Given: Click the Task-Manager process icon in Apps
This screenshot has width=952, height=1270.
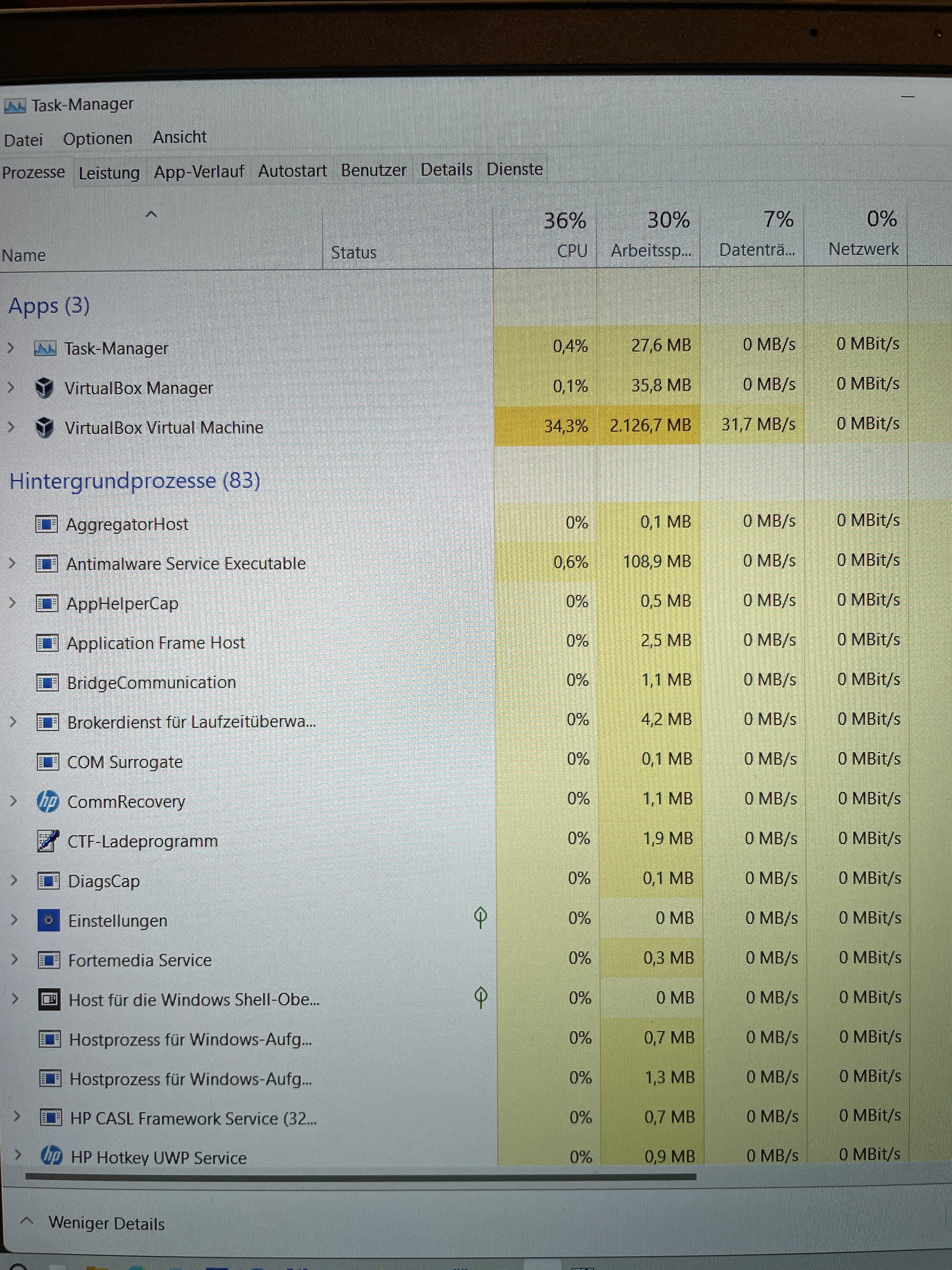Looking at the screenshot, I should coord(45,348).
